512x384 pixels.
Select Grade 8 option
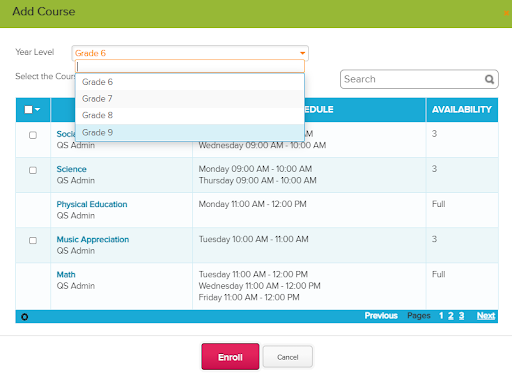(x=190, y=115)
